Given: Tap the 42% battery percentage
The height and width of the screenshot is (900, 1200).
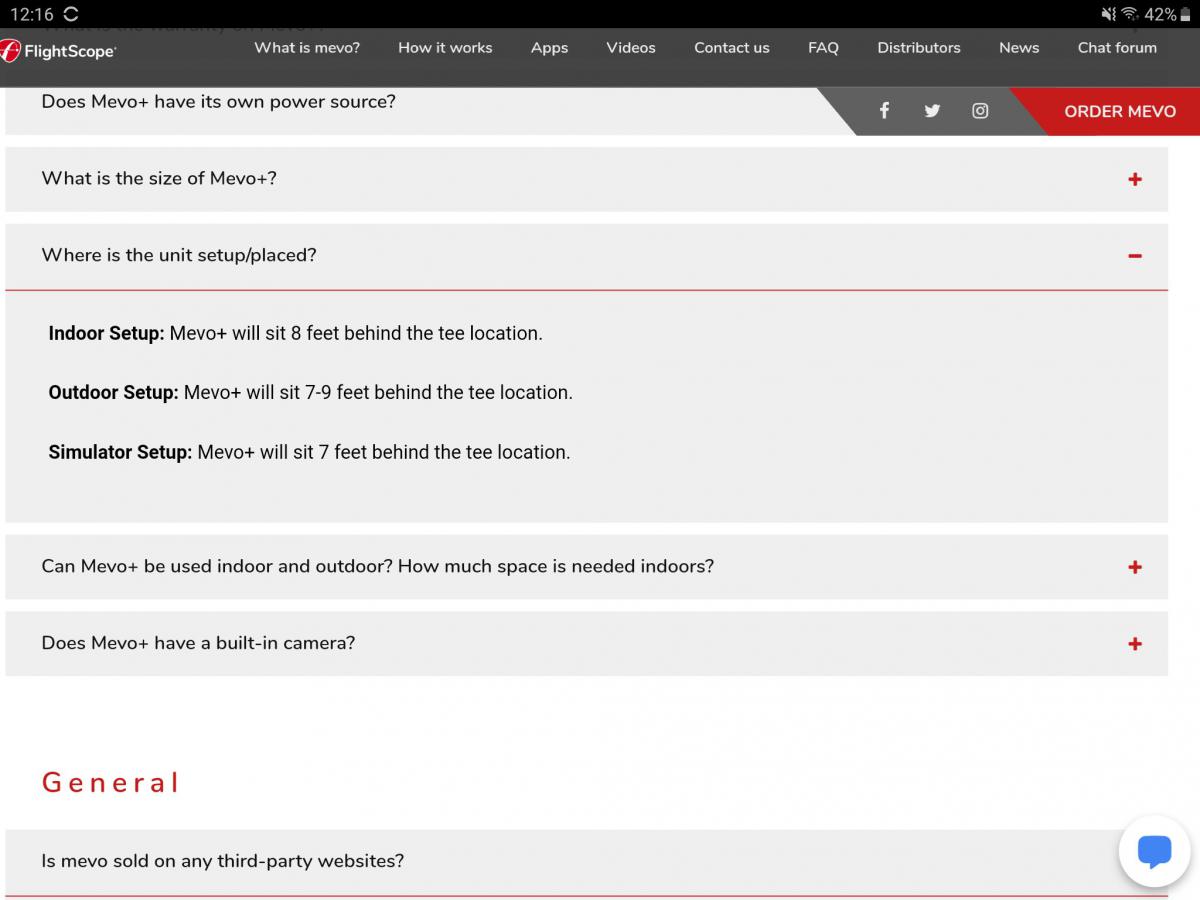Looking at the screenshot, I should coord(1160,14).
